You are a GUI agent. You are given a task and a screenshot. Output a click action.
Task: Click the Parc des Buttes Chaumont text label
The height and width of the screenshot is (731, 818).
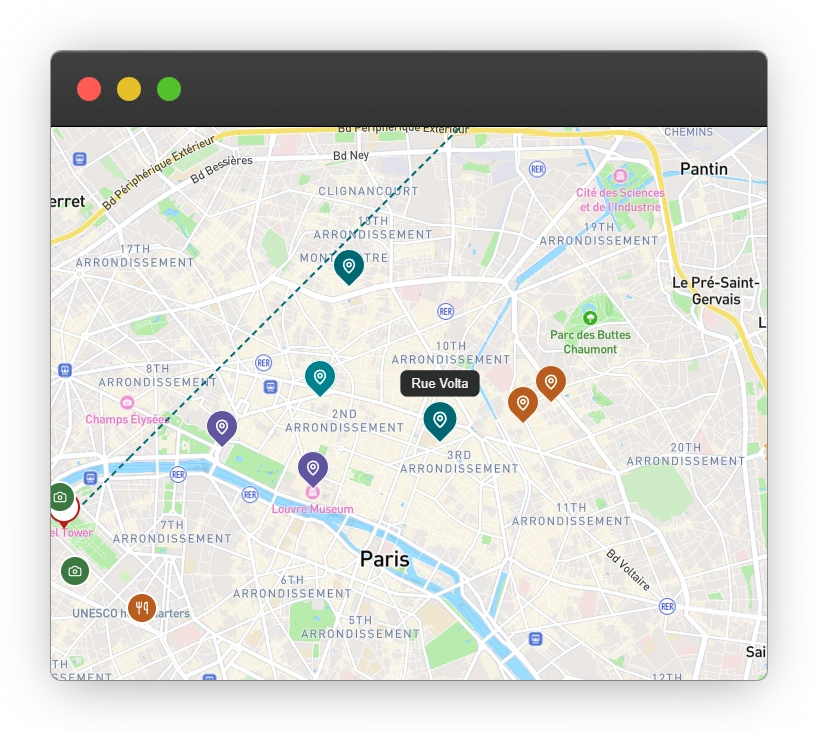(x=590, y=342)
